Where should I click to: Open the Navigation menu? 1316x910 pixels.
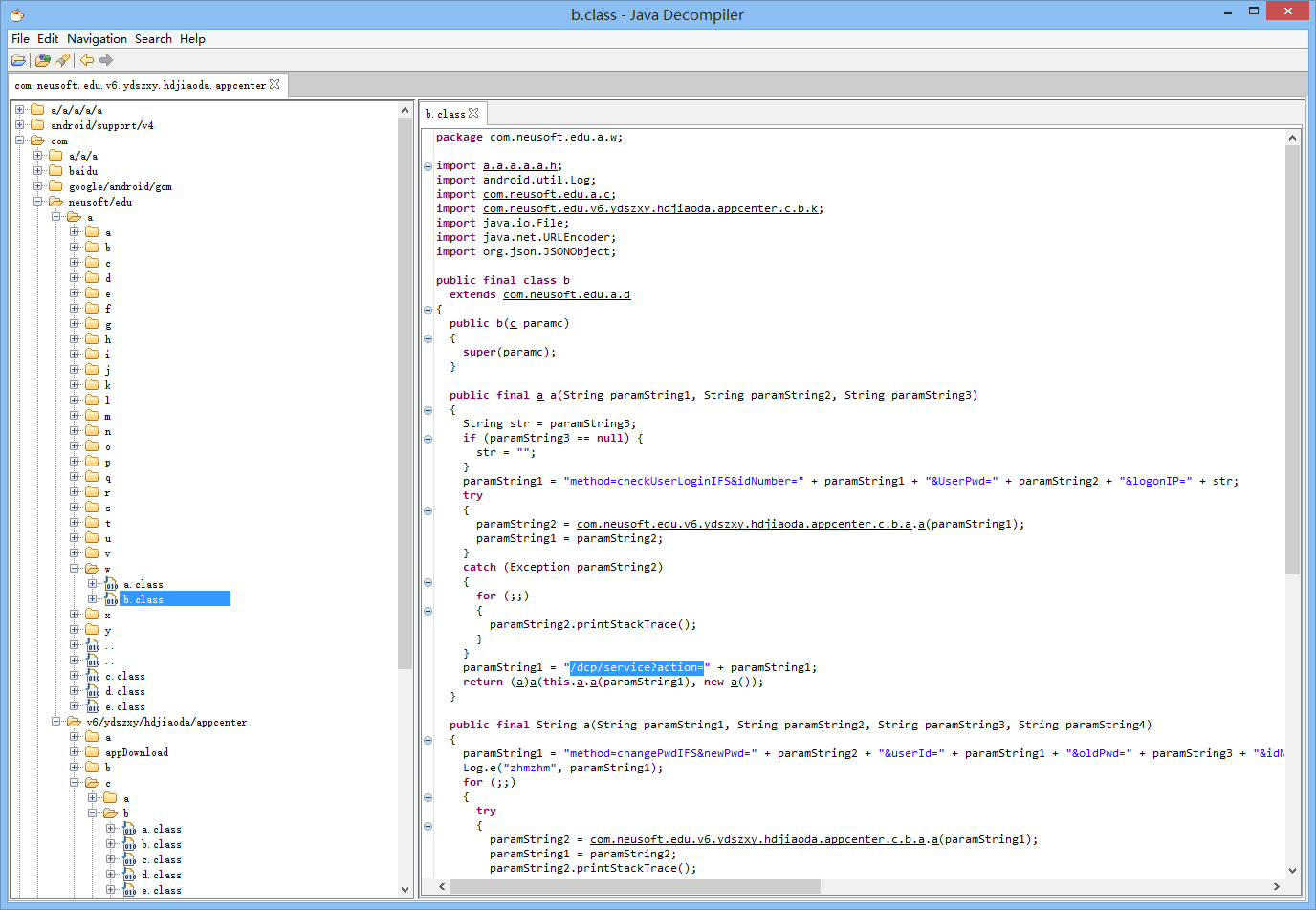[x=97, y=39]
